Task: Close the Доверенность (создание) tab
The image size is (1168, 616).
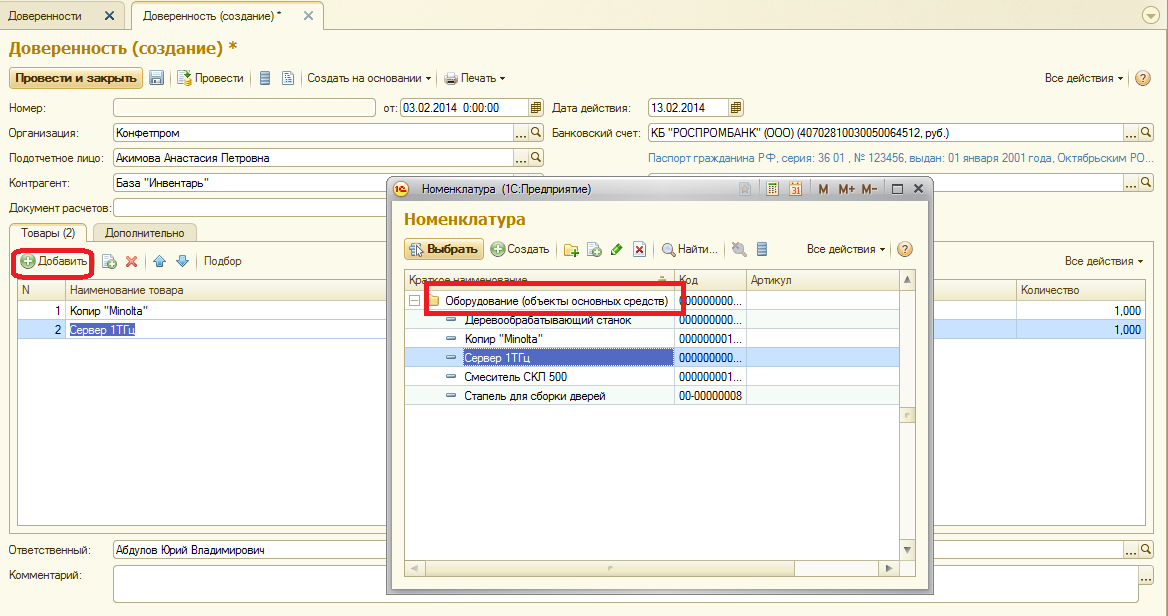Action: click(308, 16)
